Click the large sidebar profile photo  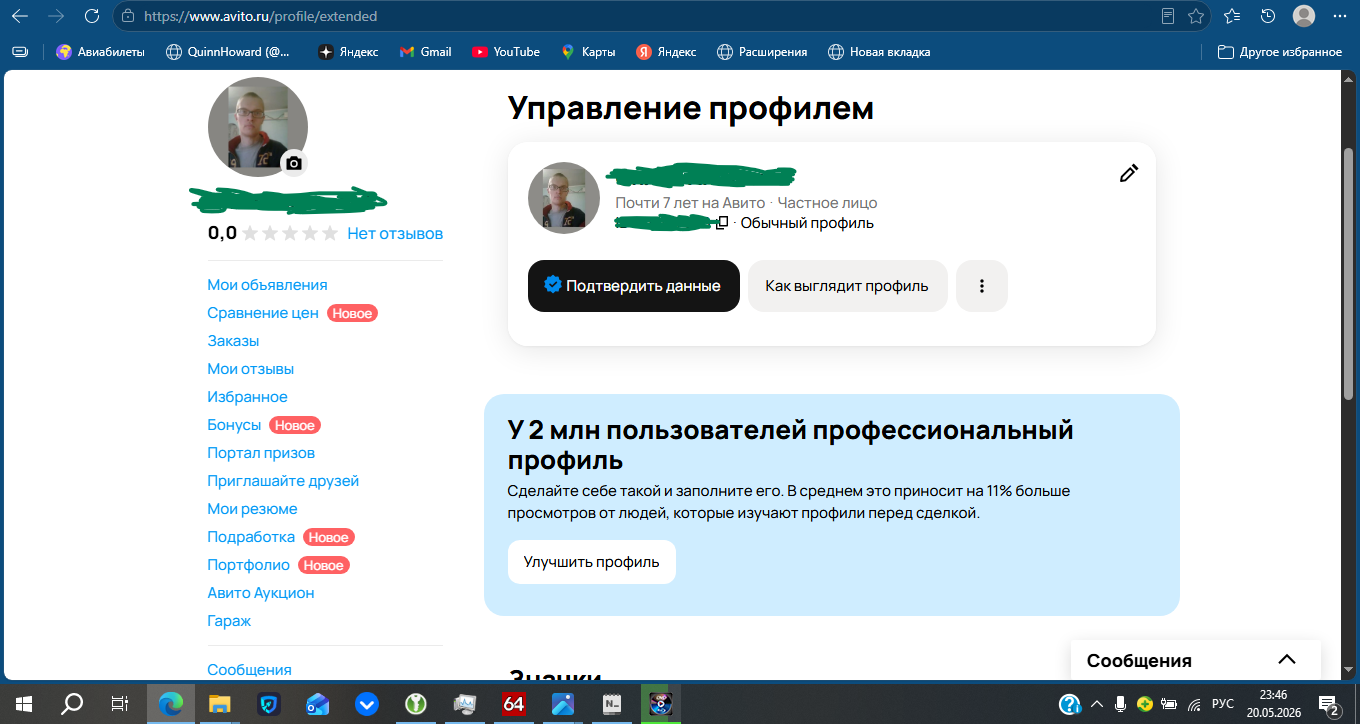click(258, 127)
